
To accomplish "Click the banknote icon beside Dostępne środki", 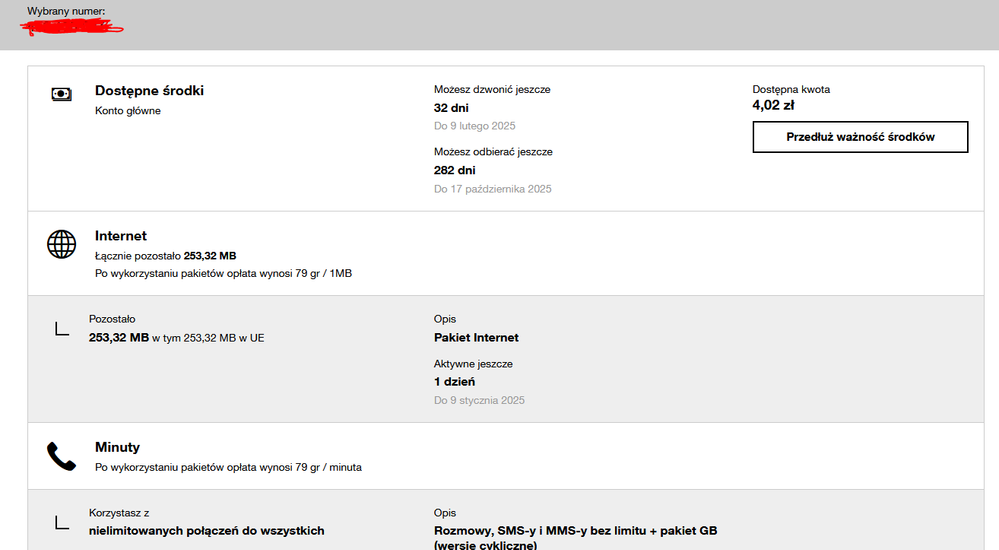I will click(x=61, y=94).
